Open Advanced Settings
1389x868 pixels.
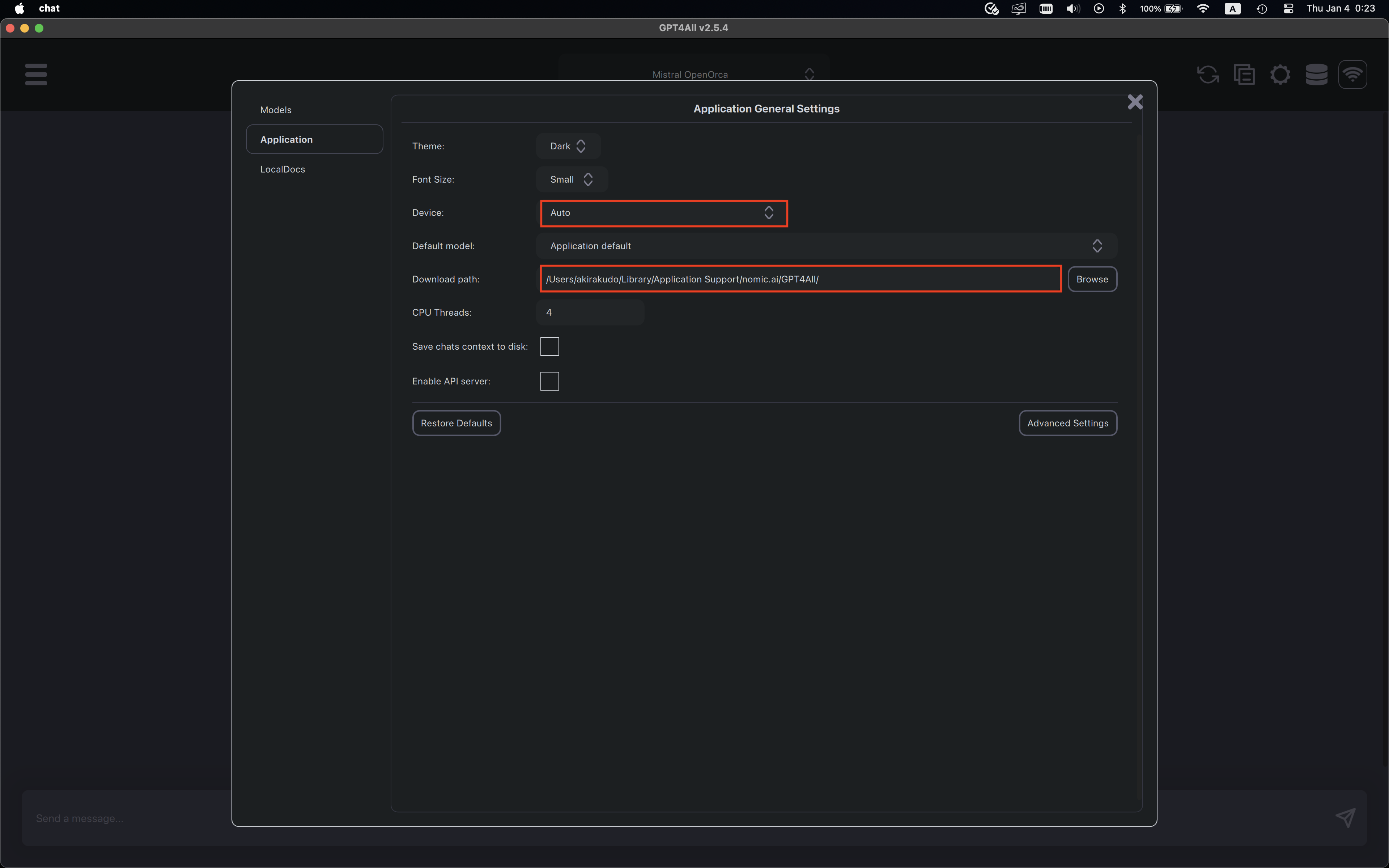pyautogui.click(x=1067, y=423)
